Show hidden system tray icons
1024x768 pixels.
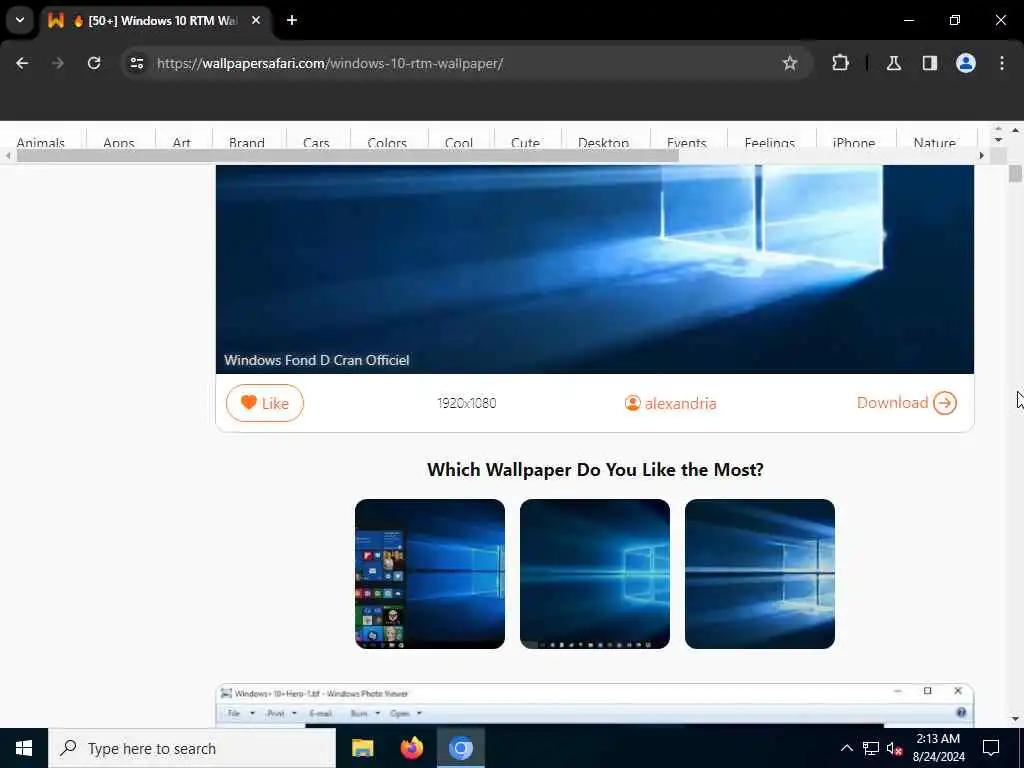pyautogui.click(x=846, y=748)
